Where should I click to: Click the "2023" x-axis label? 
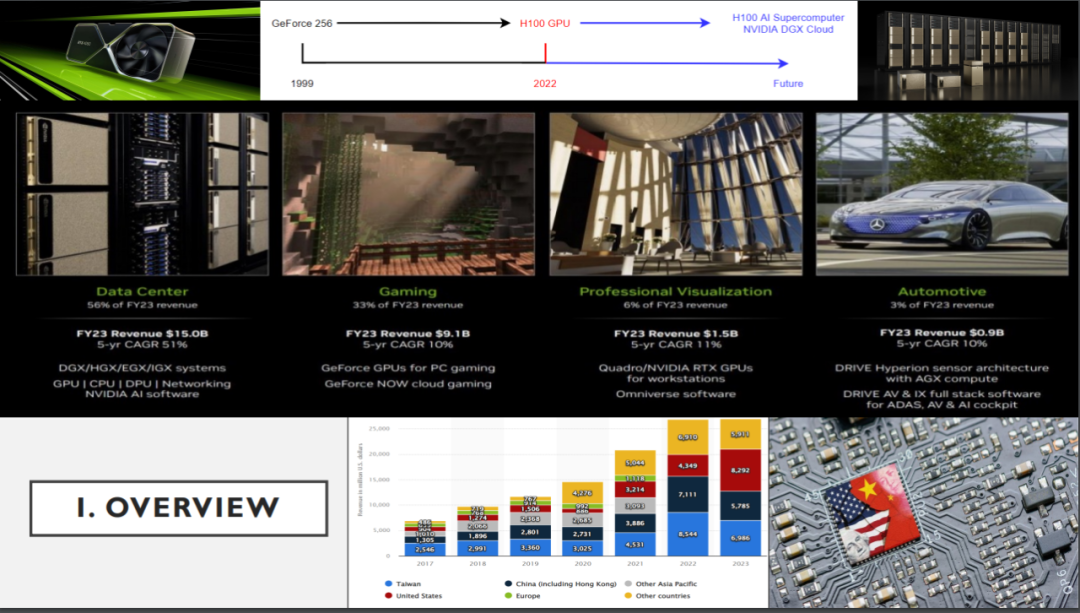pos(740,563)
